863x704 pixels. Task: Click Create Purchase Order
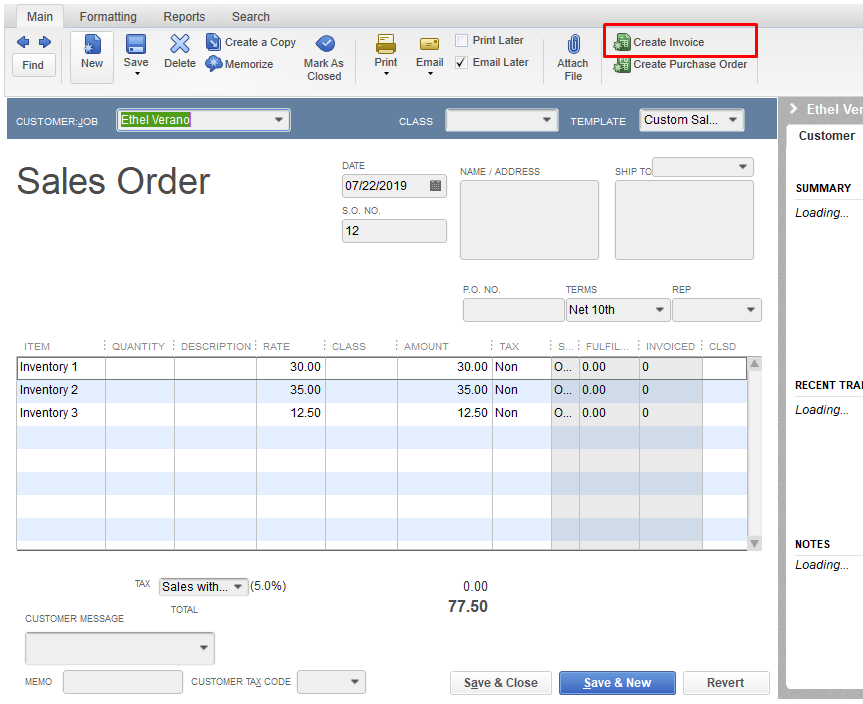(680, 64)
